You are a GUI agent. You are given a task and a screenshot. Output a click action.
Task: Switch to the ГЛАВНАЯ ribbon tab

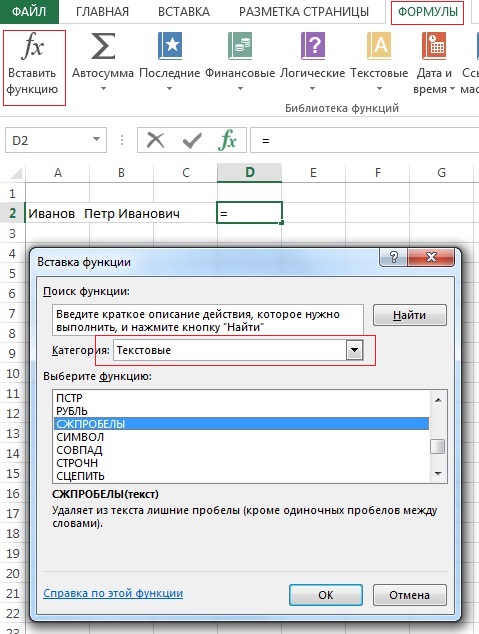pos(102,12)
